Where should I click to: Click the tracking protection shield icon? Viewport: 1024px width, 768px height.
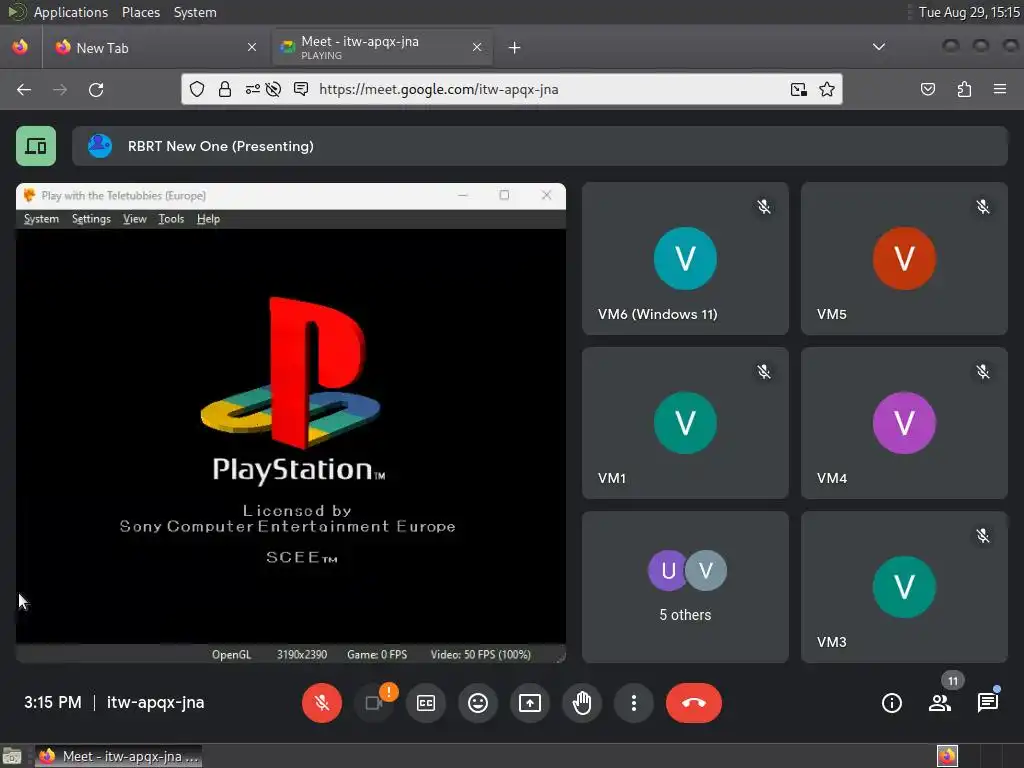(197, 89)
